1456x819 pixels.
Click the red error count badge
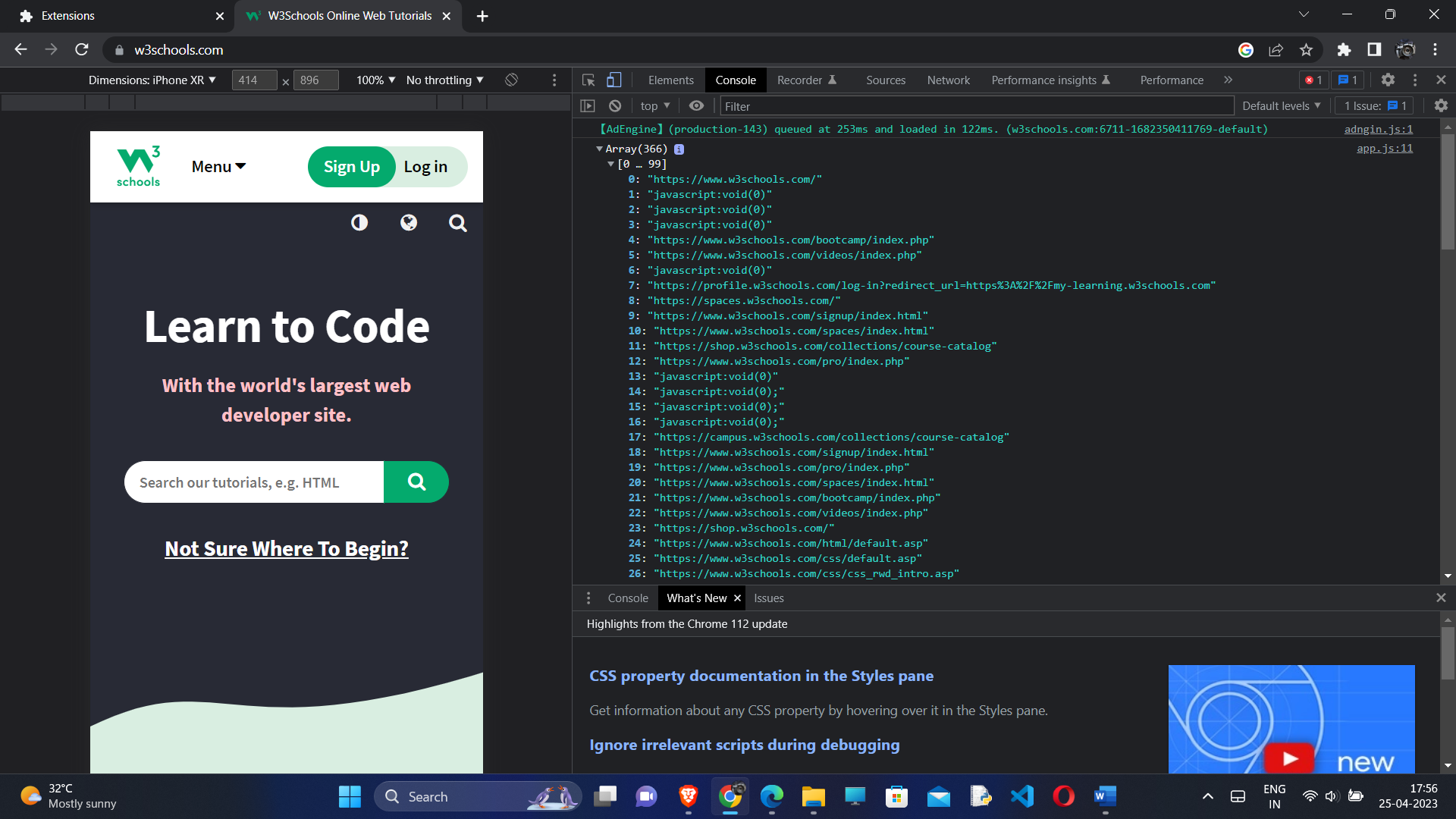coord(1313,80)
